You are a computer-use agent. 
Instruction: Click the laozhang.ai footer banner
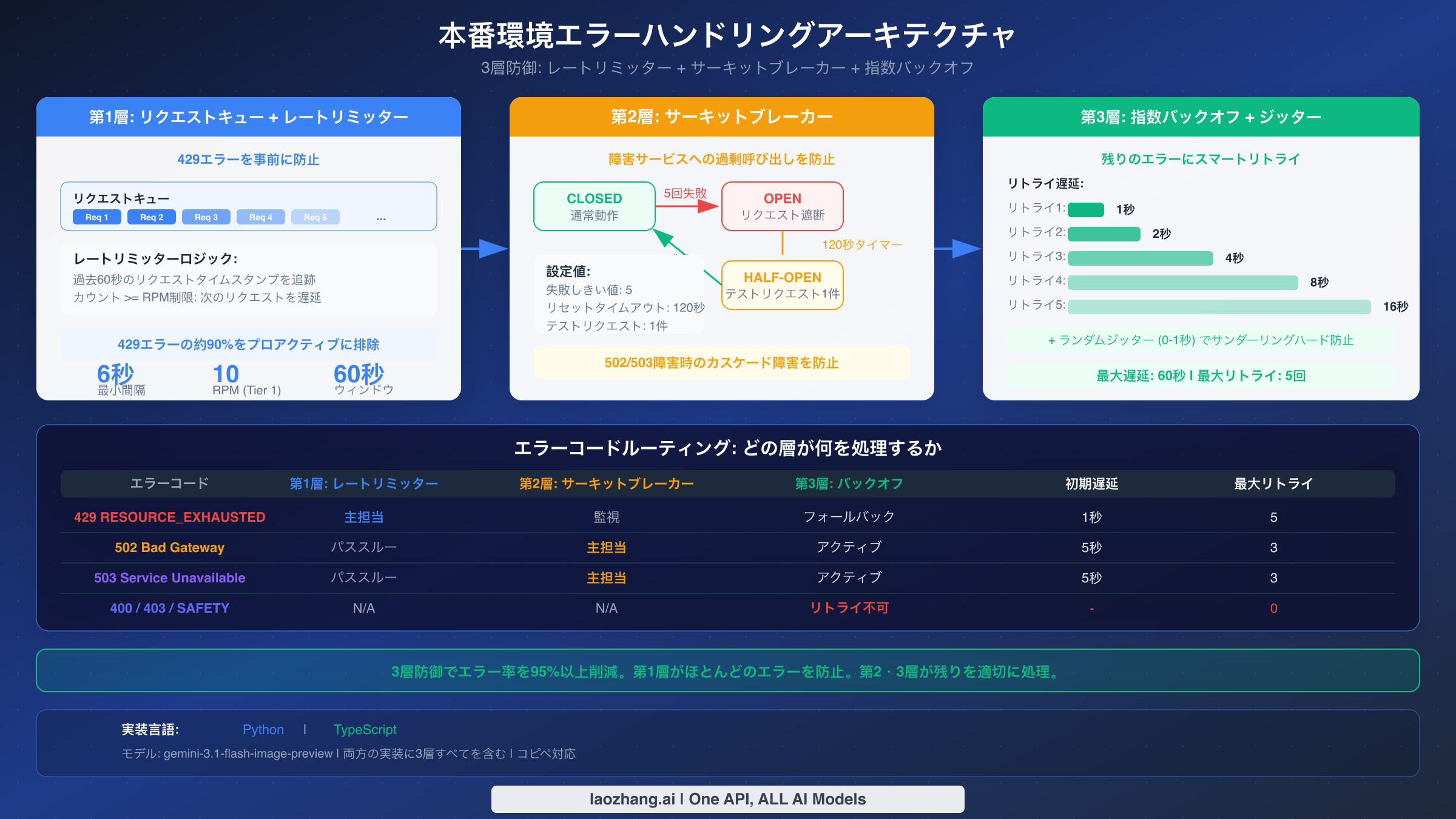click(x=727, y=799)
